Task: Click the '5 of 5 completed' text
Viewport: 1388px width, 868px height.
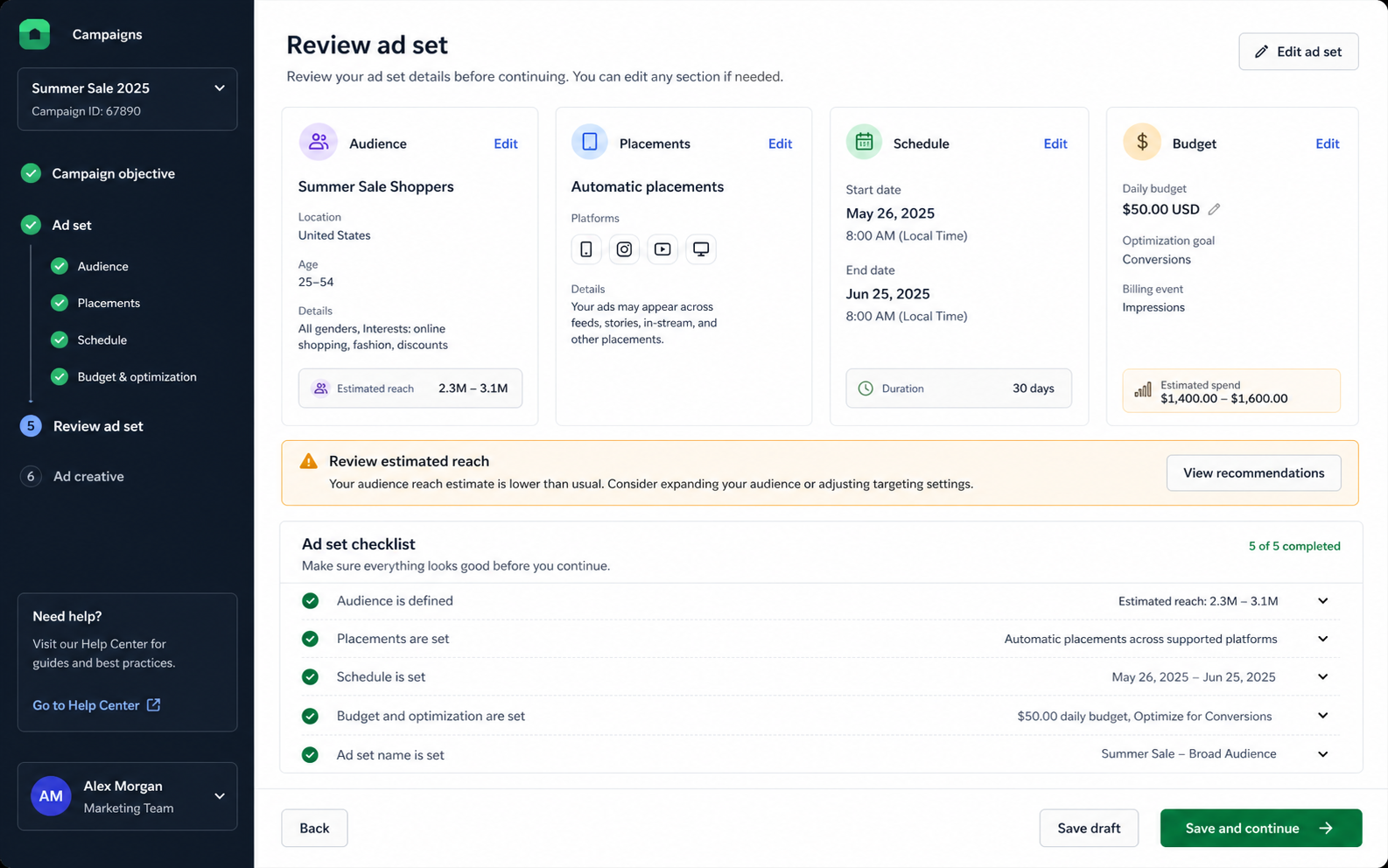Action: click(x=1294, y=546)
